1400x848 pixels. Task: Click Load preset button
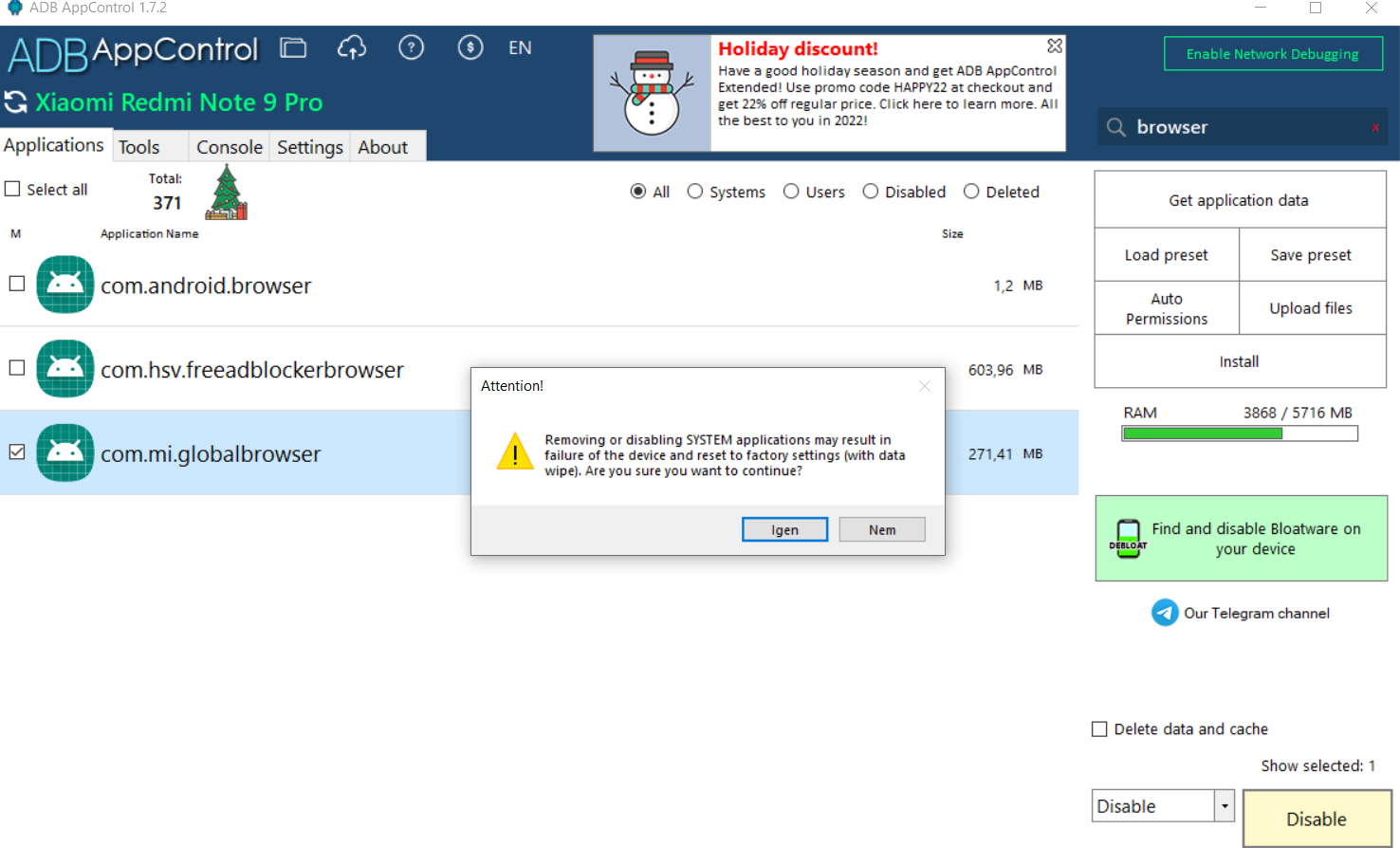[1167, 255]
